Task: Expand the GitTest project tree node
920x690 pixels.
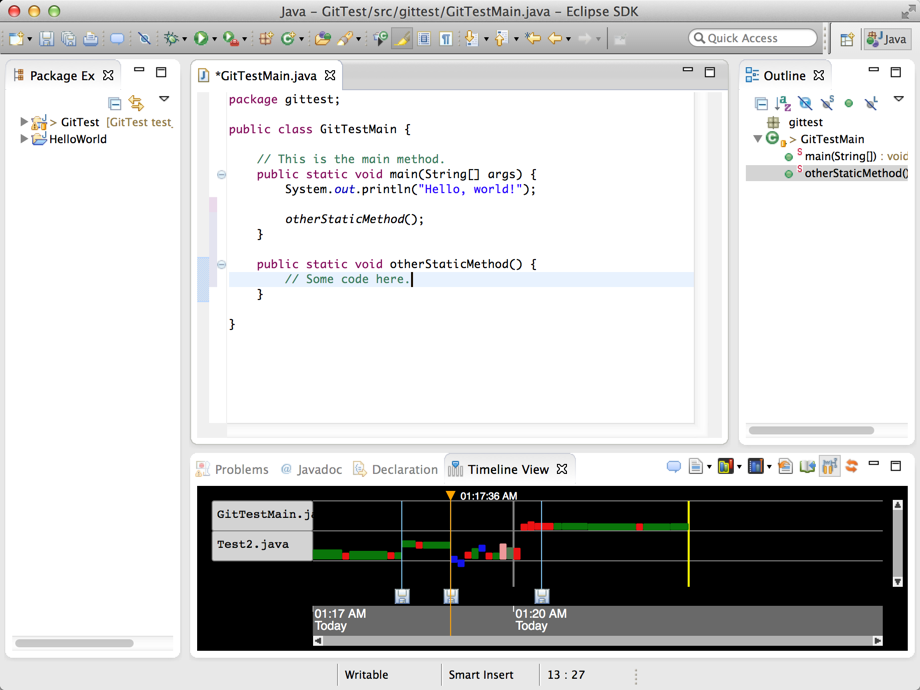Action: 24,122
